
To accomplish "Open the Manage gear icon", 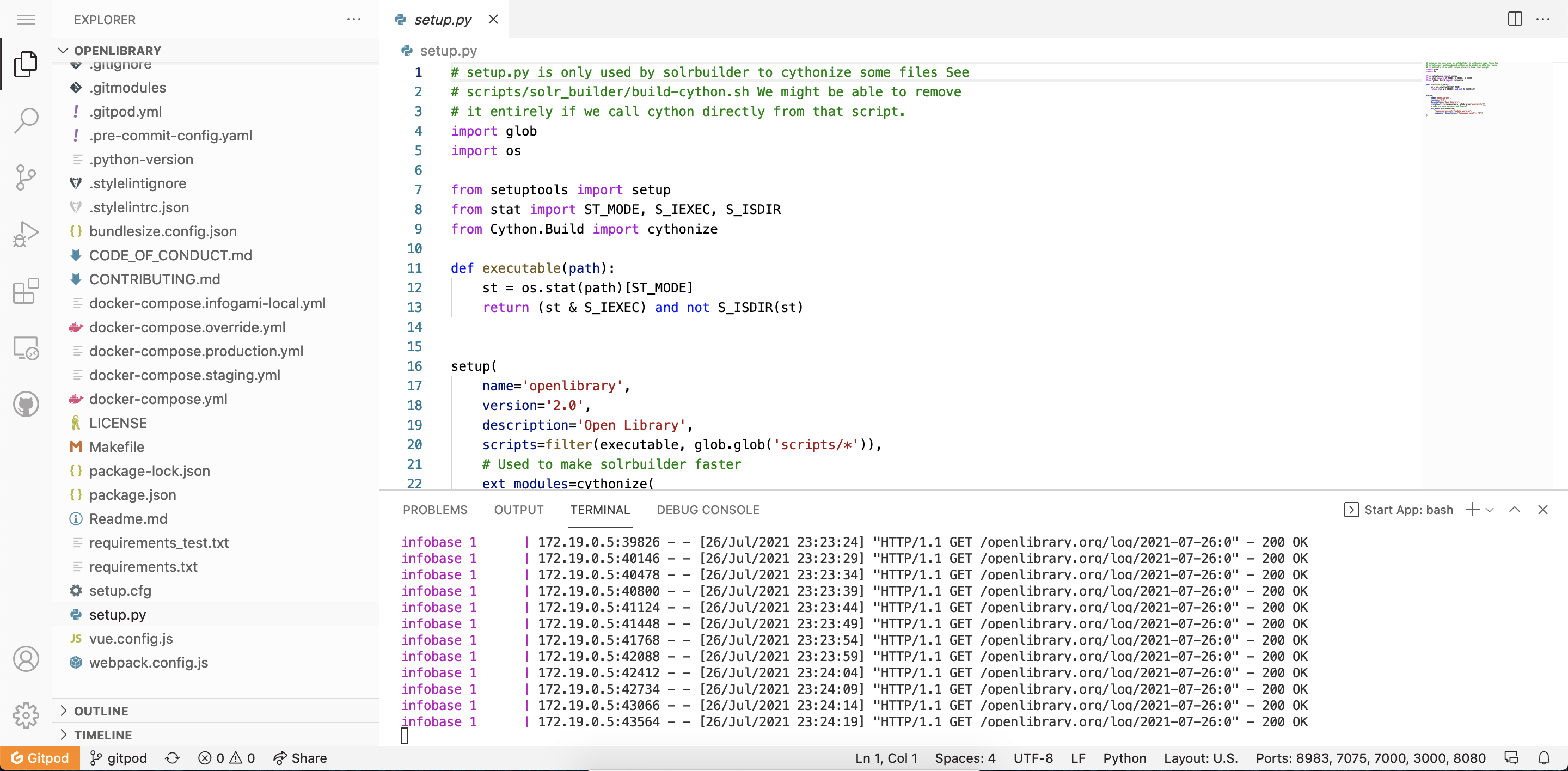I will (x=26, y=715).
